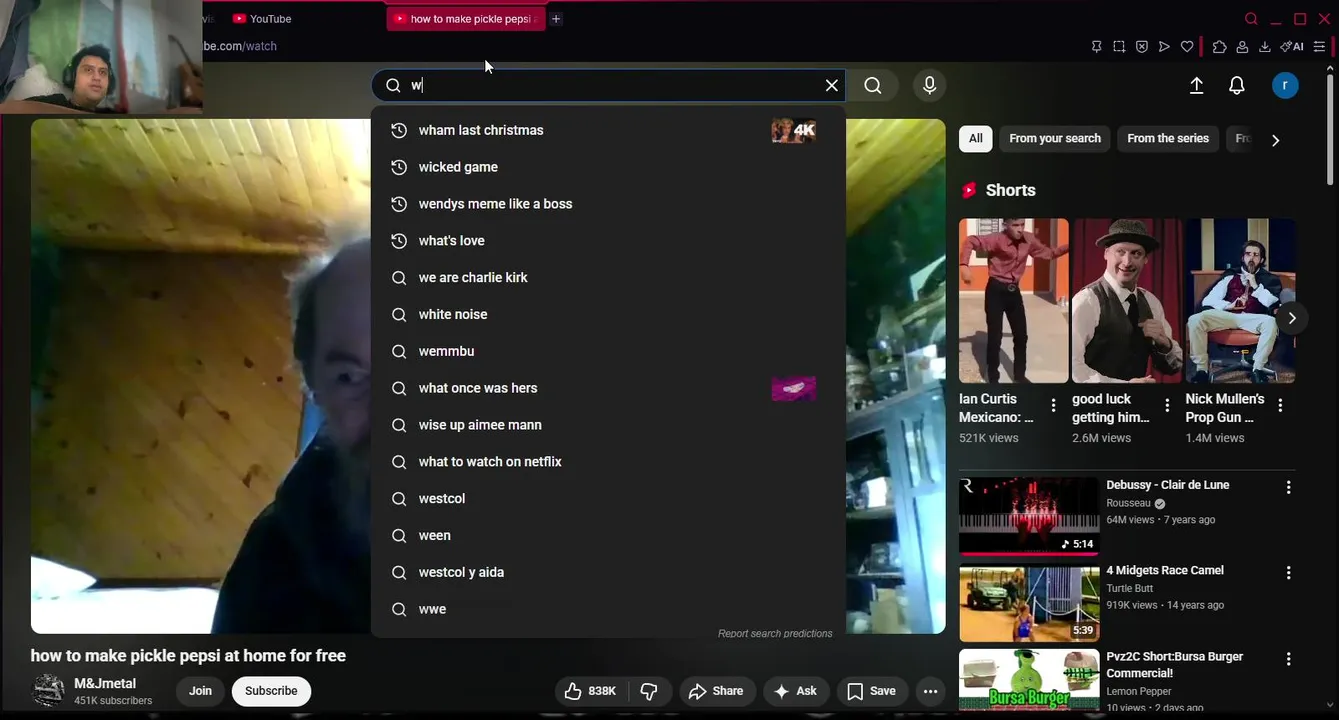Open options for Ian Curtis Mexicano short
The image size is (1339, 720).
[1053, 405]
